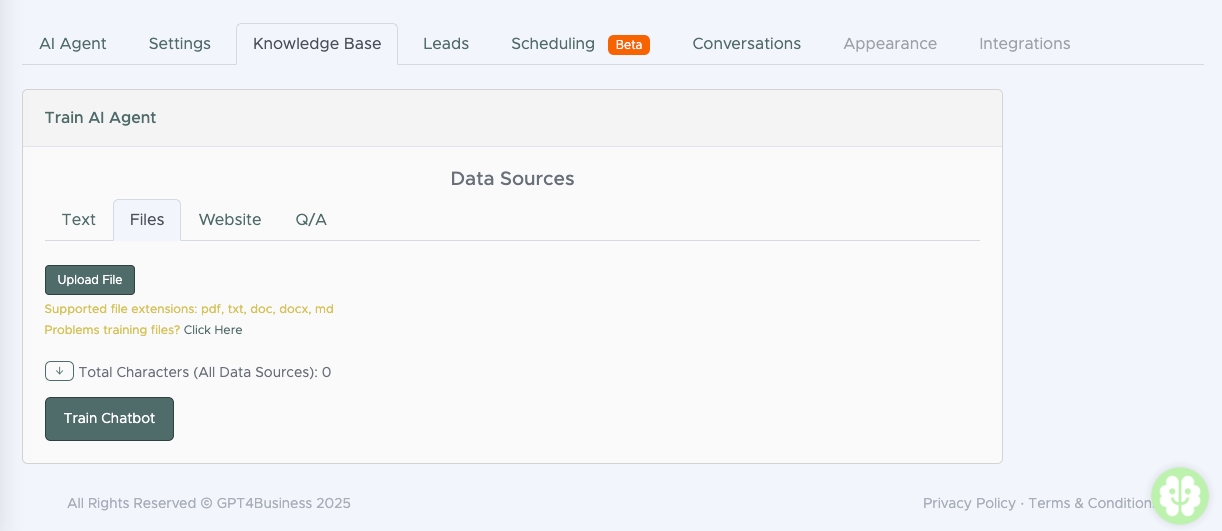Follow the 'Click Here' training help link
1222x531 pixels.
(213, 330)
